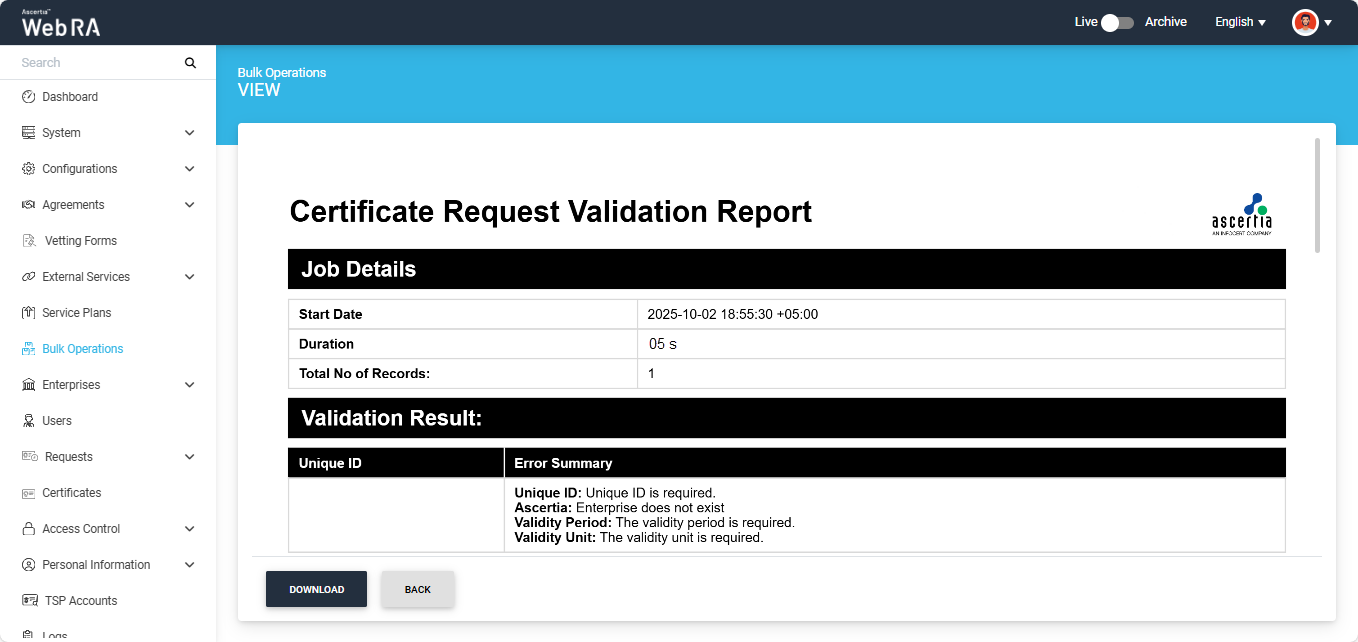Open the Enterprises menu item

(71, 385)
